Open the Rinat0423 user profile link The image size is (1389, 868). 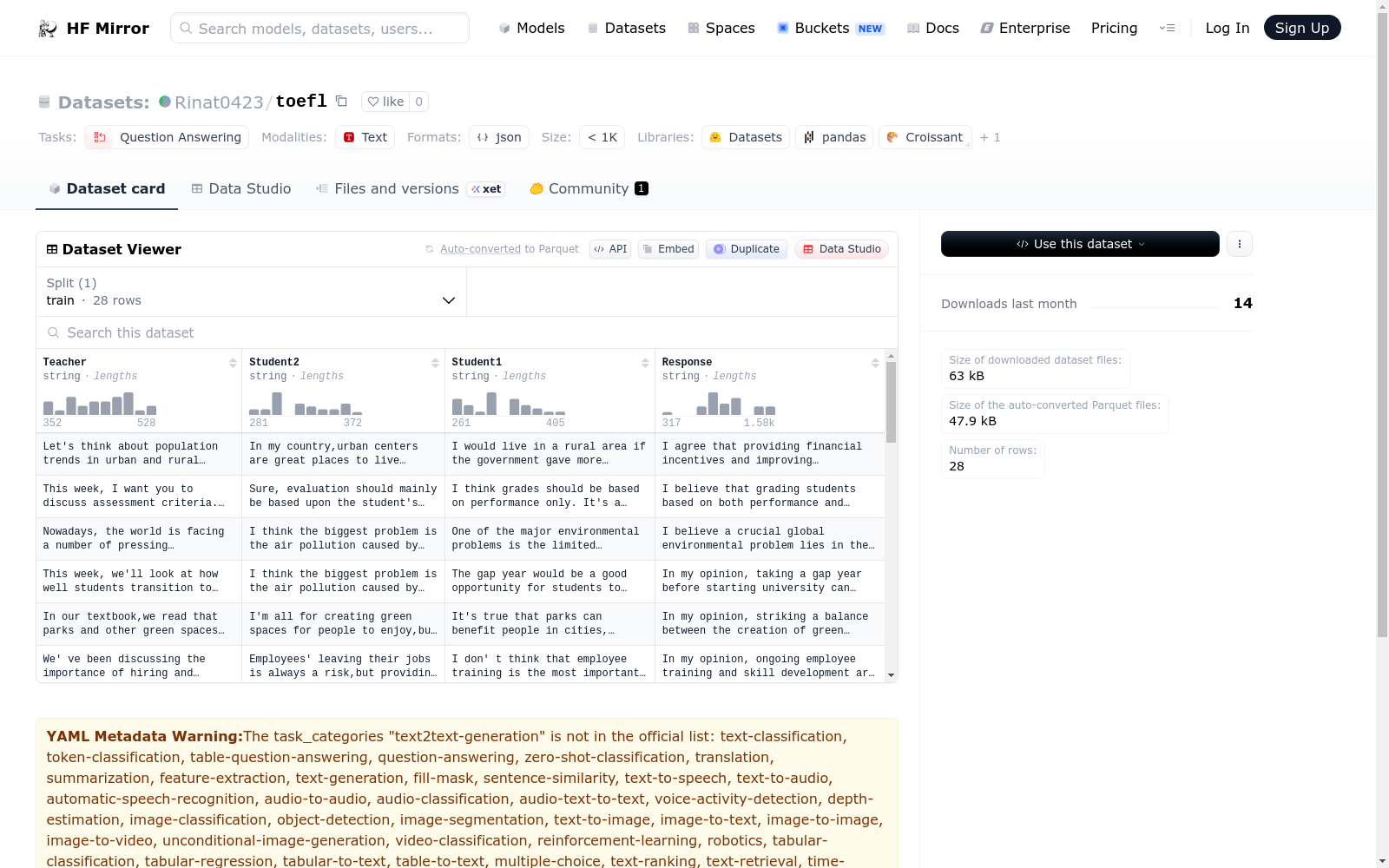pos(219,102)
